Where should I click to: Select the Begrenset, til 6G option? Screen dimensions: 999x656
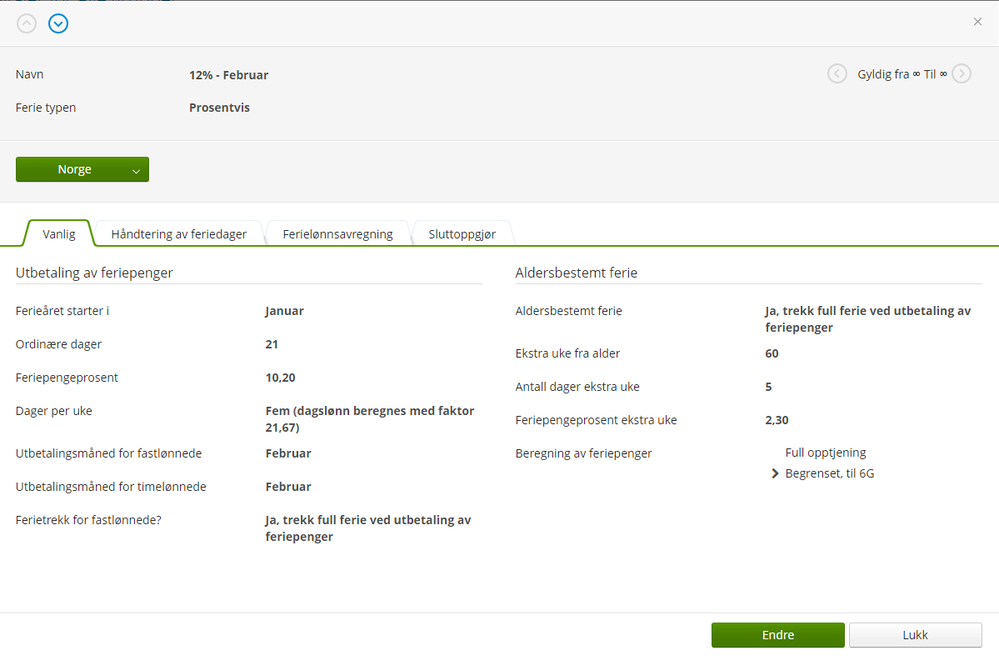(830, 473)
